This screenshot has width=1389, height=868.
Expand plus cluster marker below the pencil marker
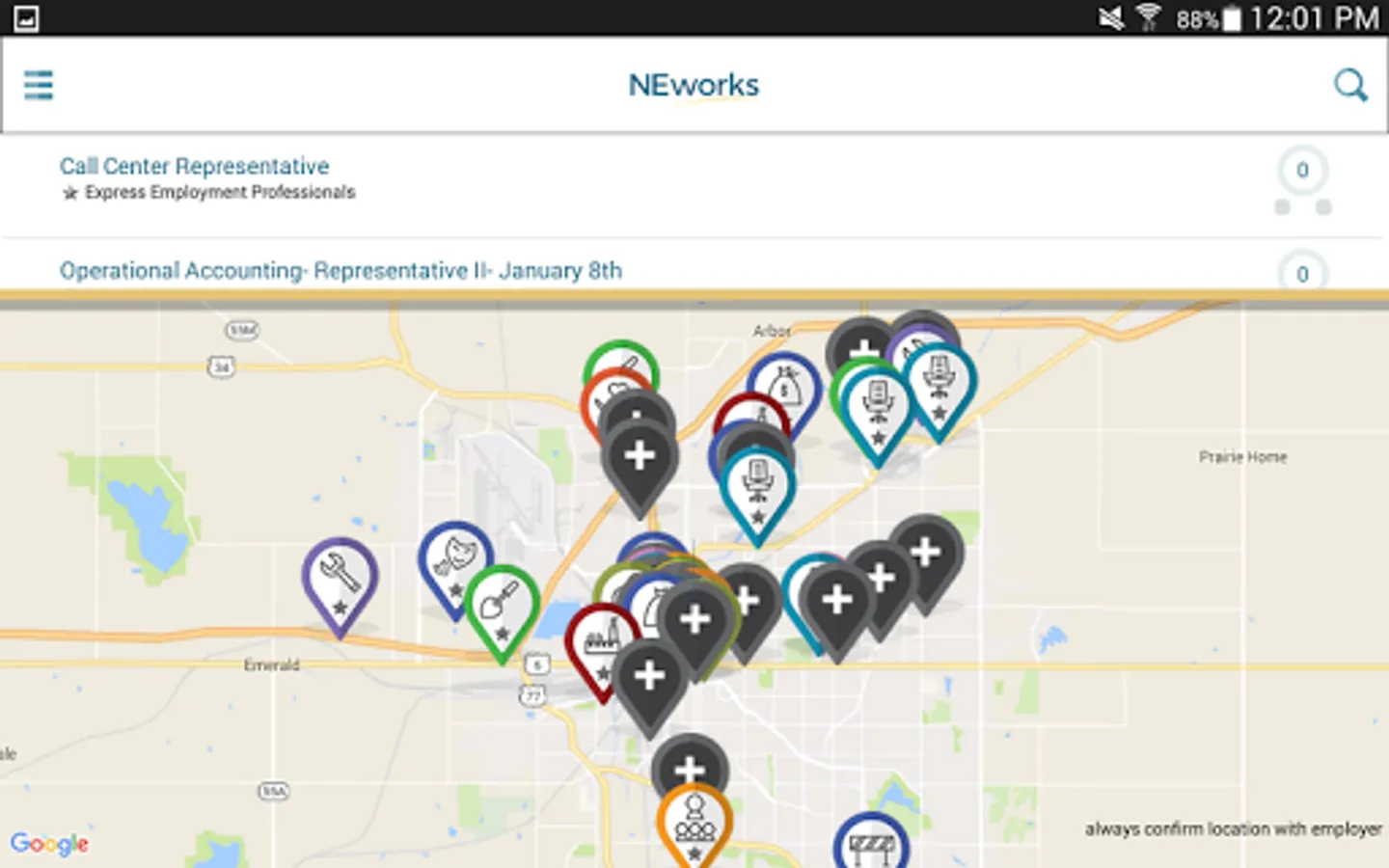point(640,467)
